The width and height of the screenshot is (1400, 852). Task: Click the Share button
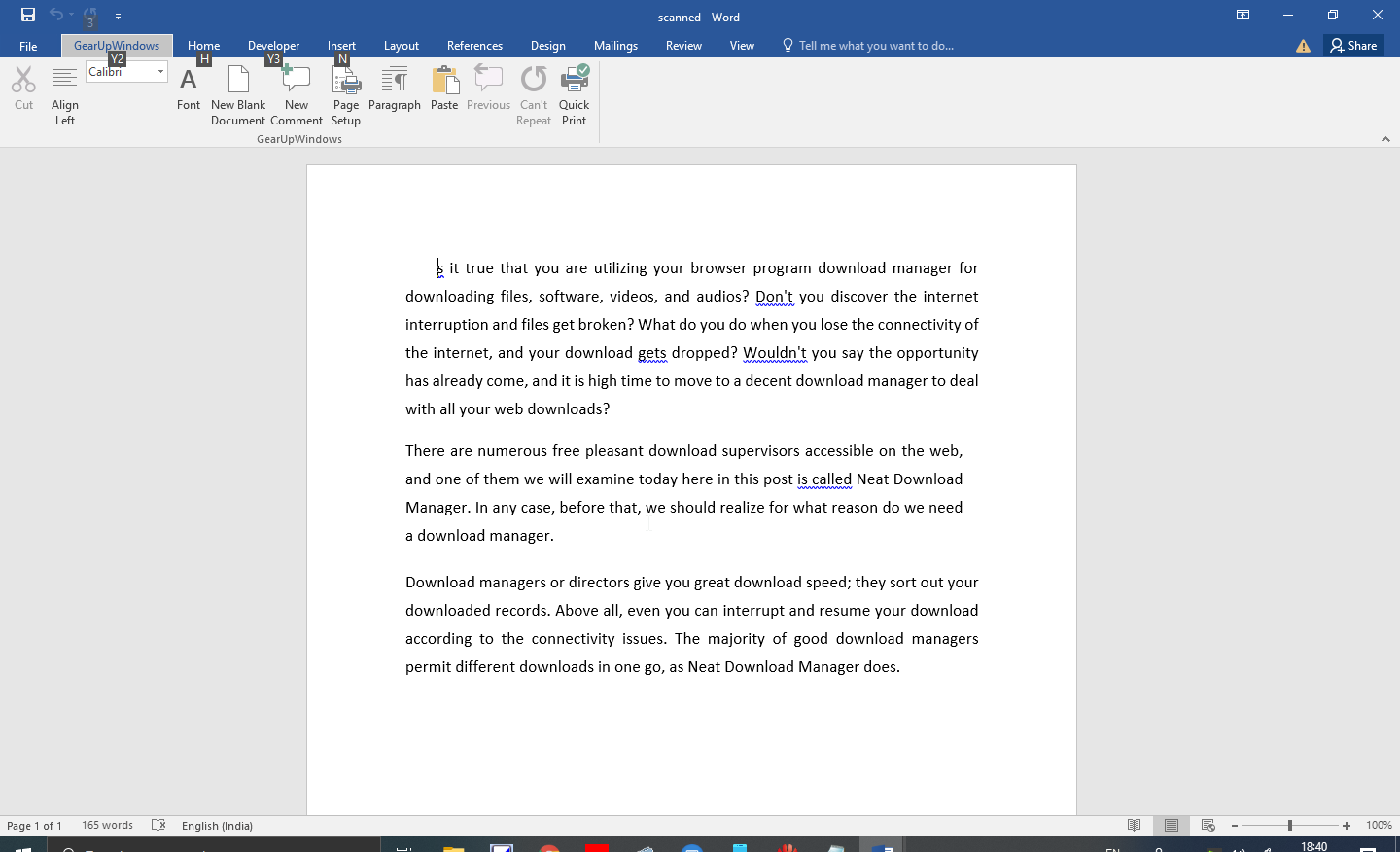point(1353,45)
